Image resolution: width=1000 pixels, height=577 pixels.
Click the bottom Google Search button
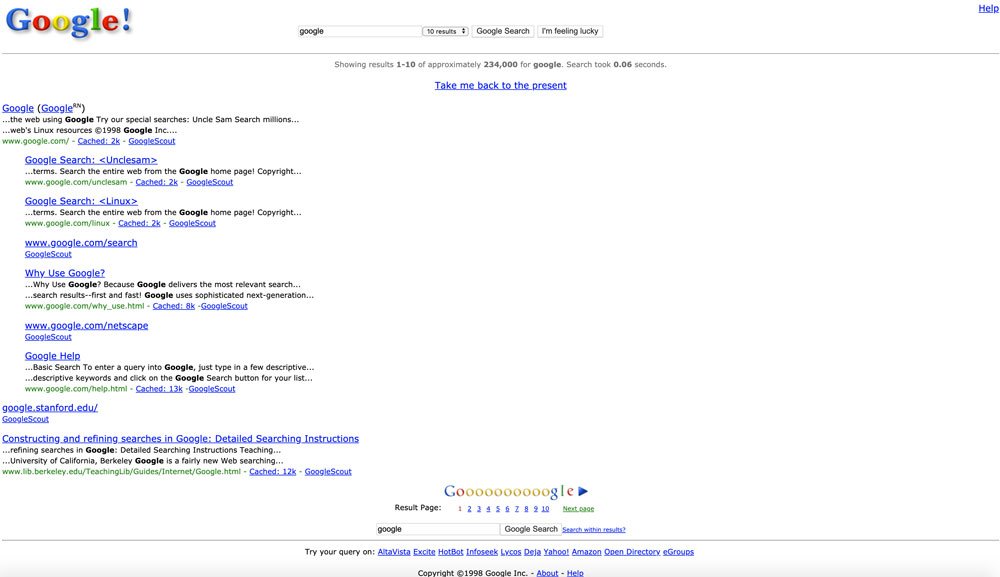click(x=531, y=529)
